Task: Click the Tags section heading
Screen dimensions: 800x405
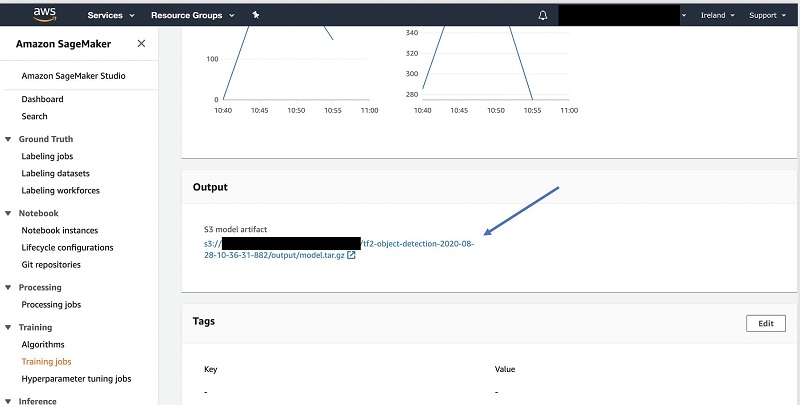Action: [x=204, y=321]
